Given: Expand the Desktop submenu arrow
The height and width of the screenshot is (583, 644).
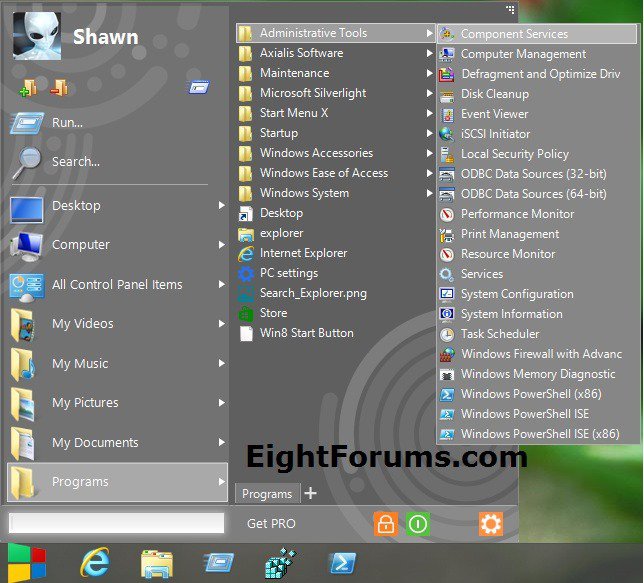Looking at the screenshot, I should pos(222,205).
